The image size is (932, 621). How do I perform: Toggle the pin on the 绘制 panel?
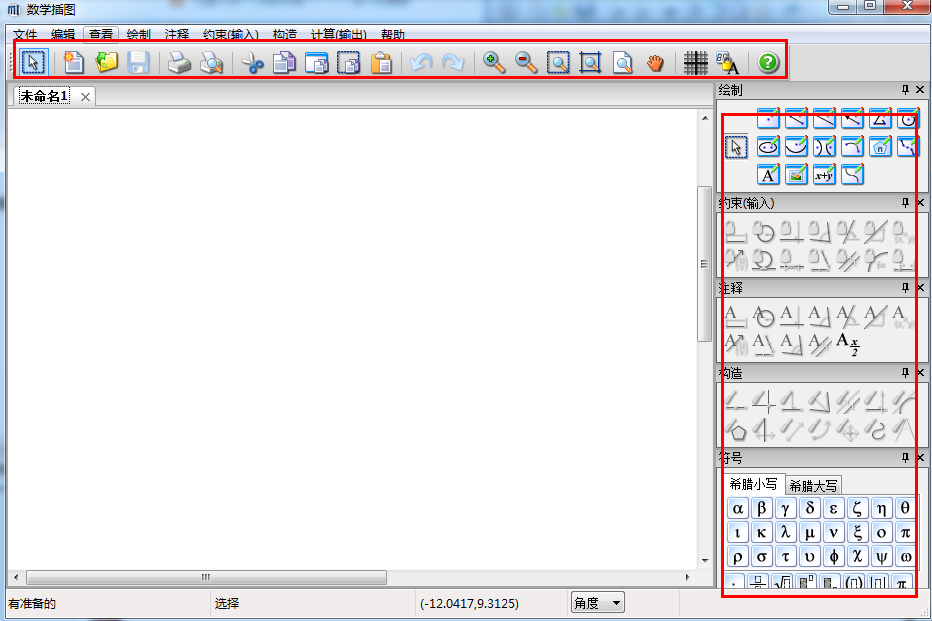(x=905, y=90)
